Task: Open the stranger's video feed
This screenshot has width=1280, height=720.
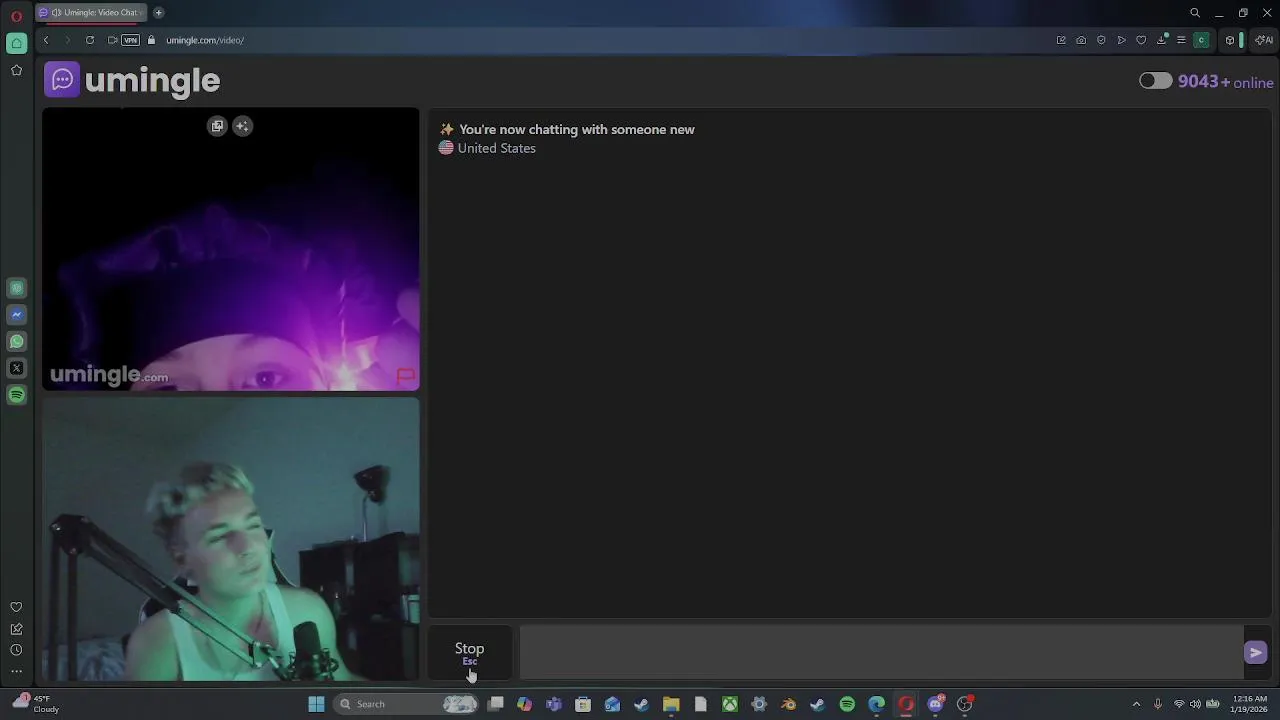Action: pyautogui.click(x=231, y=249)
